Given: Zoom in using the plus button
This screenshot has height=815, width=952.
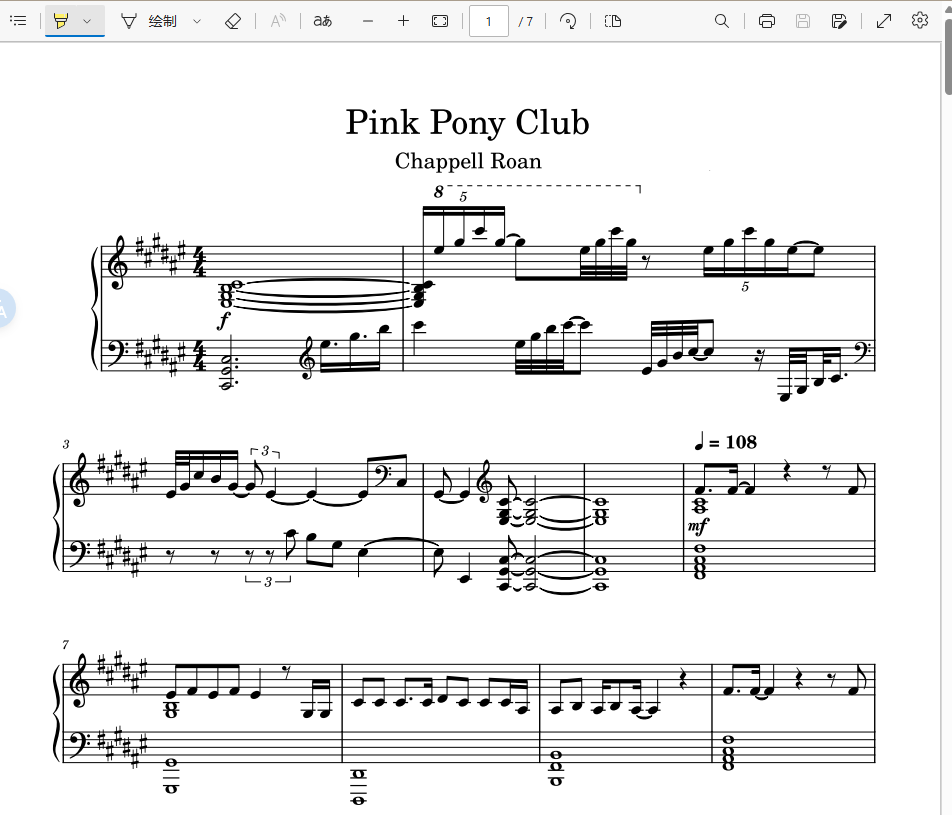Looking at the screenshot, I should tap(404, 21).
